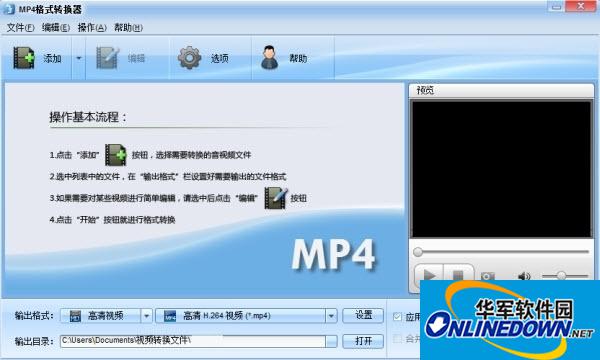Screen dimensions: 600x360
Task: Click the 高清视频 category icon
Action: point(75,316)
